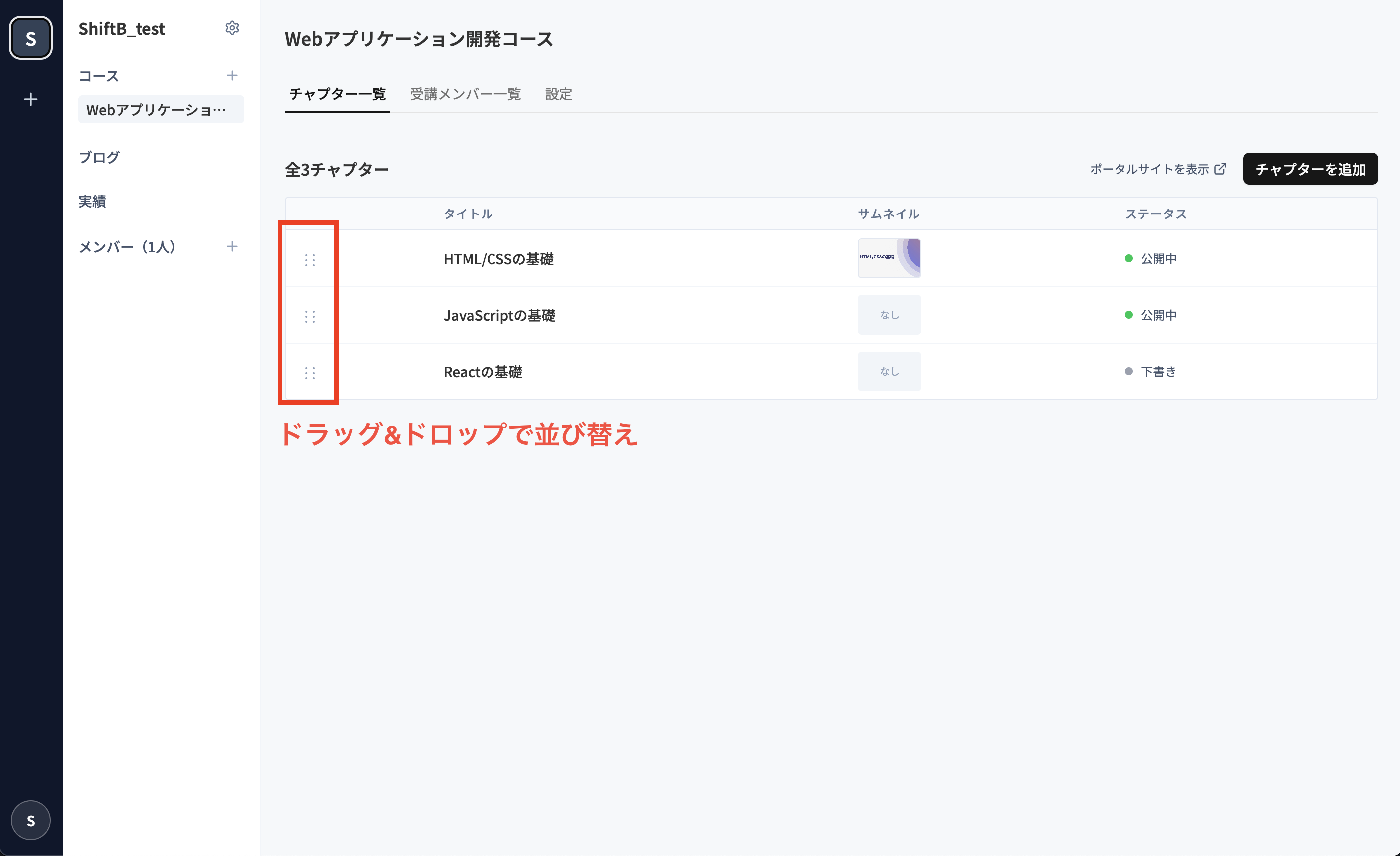Click the plus icon next to メンバー
Screen dimensions: 1400x856
232,246
